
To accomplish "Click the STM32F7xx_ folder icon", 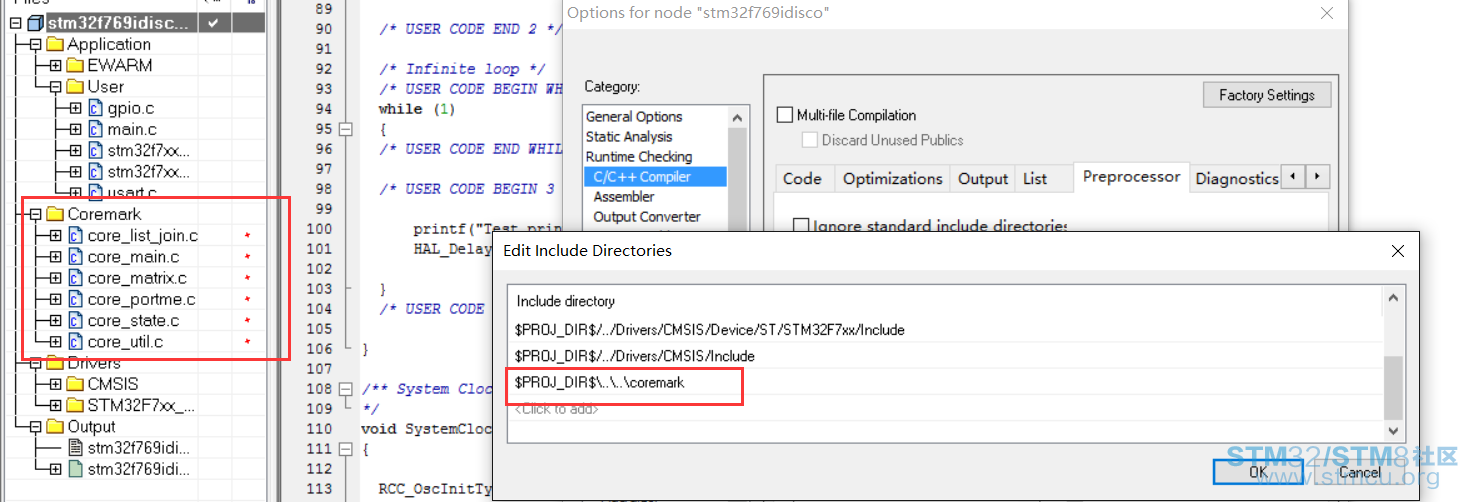I will pyautogui.click(x=75, y=405).
